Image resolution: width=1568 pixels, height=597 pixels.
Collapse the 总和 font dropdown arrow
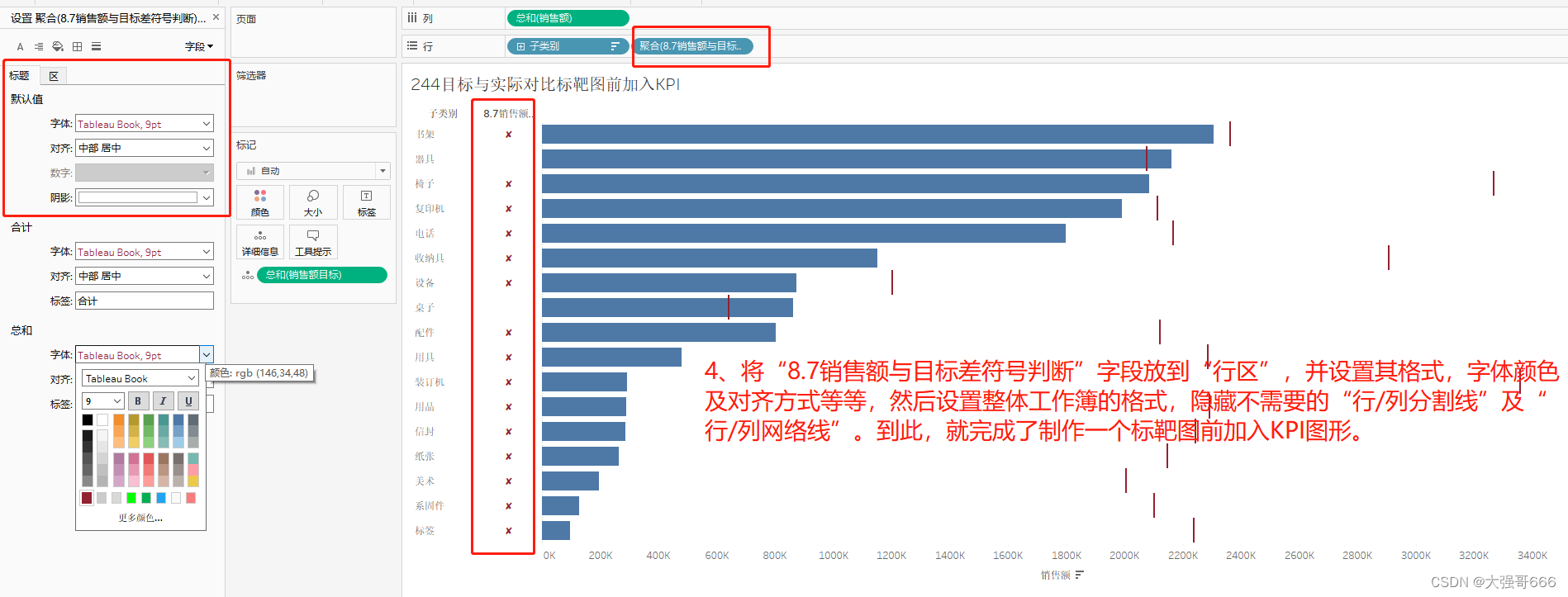[207, 354]
